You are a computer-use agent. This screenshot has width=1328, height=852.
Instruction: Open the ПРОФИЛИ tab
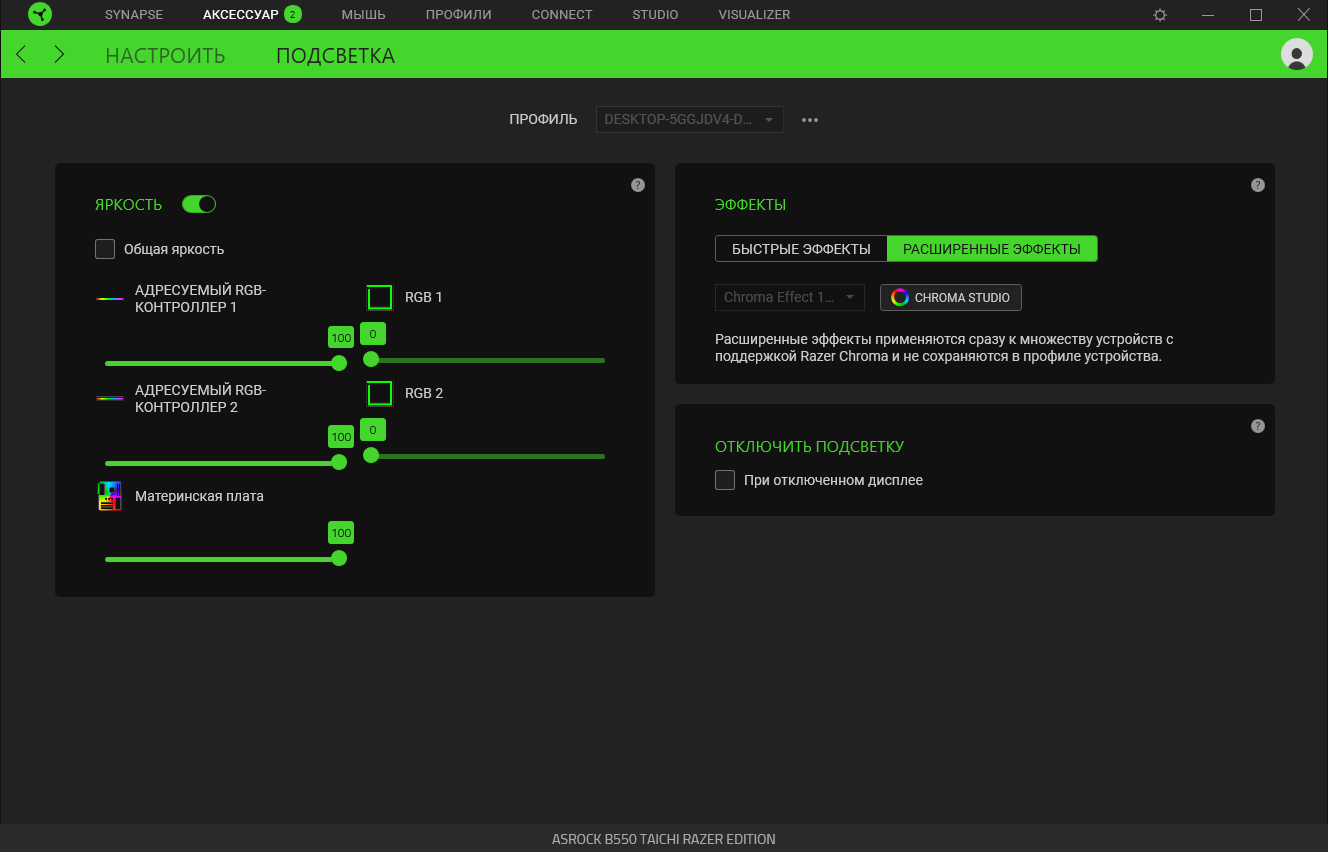coord(458,15)
